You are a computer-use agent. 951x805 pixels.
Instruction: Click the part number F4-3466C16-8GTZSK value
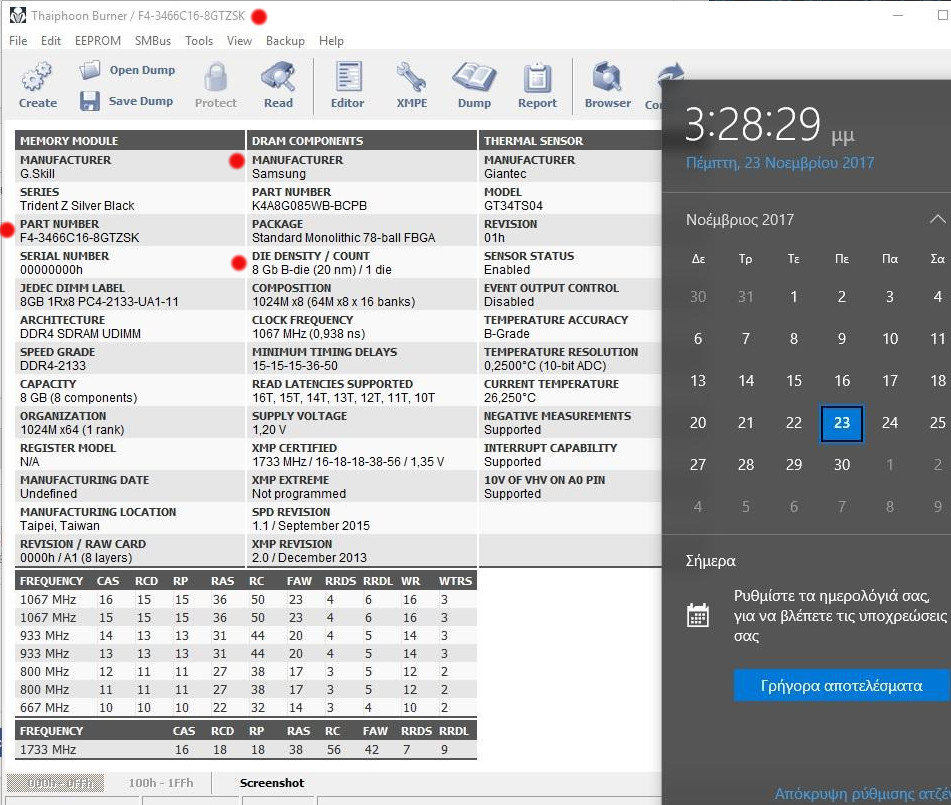click(79, 238)
